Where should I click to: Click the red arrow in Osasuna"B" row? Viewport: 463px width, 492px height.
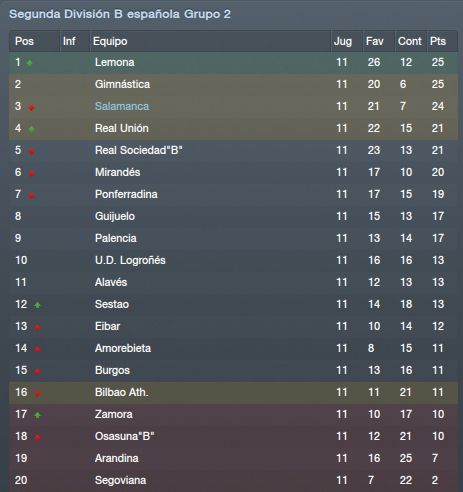[38, 437]
